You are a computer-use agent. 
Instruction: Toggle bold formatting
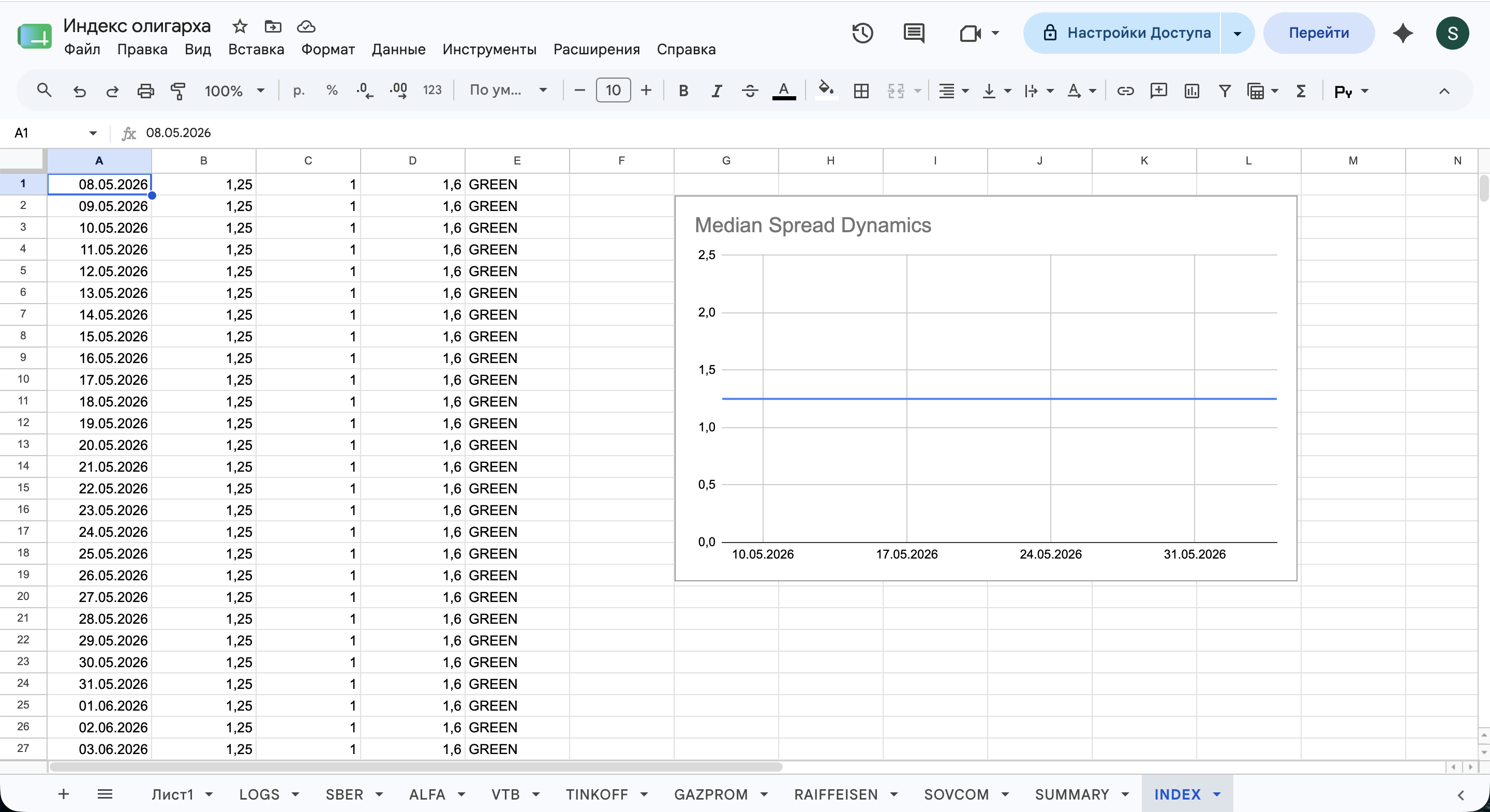[683, 90]
